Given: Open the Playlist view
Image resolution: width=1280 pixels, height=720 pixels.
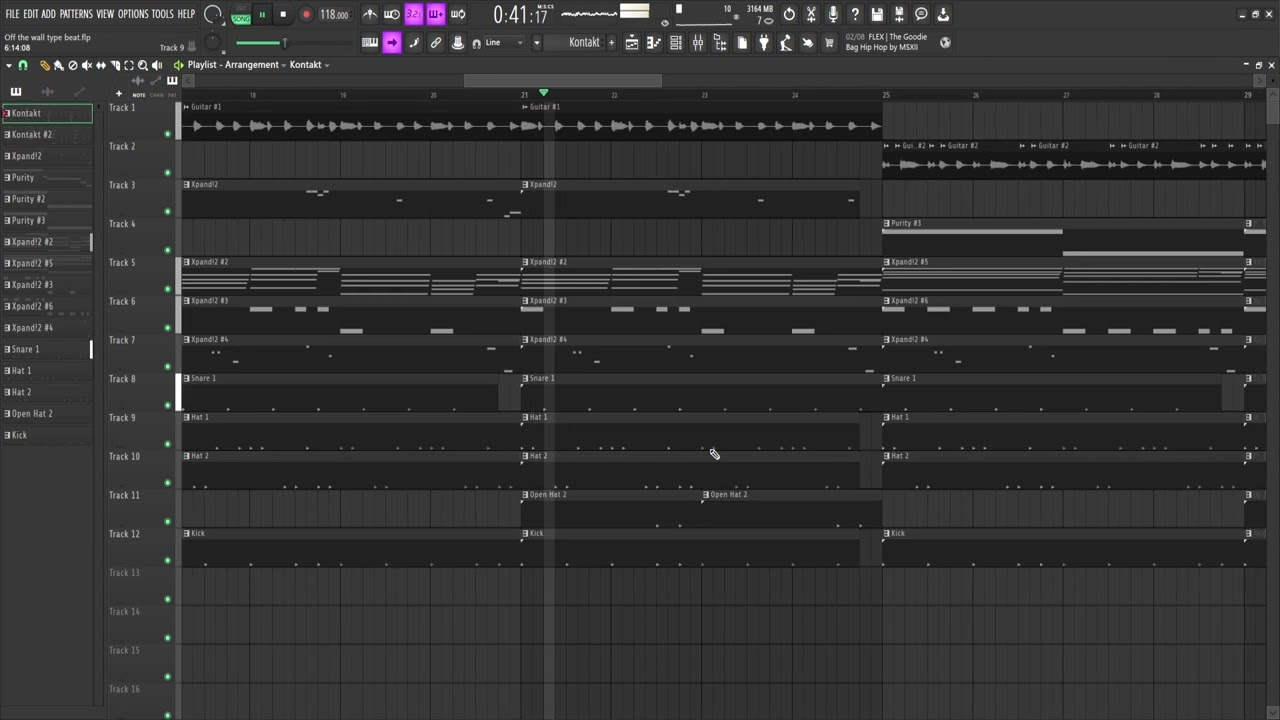Looking at the screenshot, I should click(x=632, y=43).
